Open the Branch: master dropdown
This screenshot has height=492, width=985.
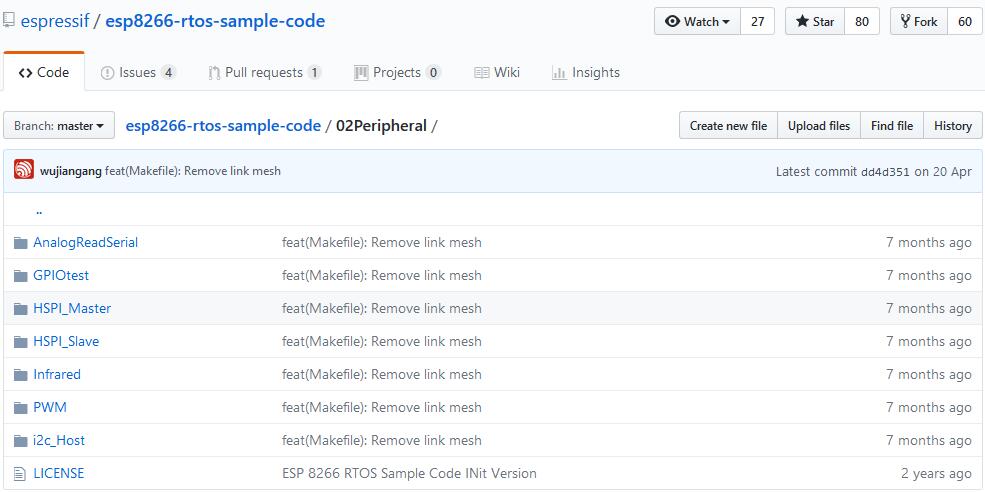click(59, 126)
